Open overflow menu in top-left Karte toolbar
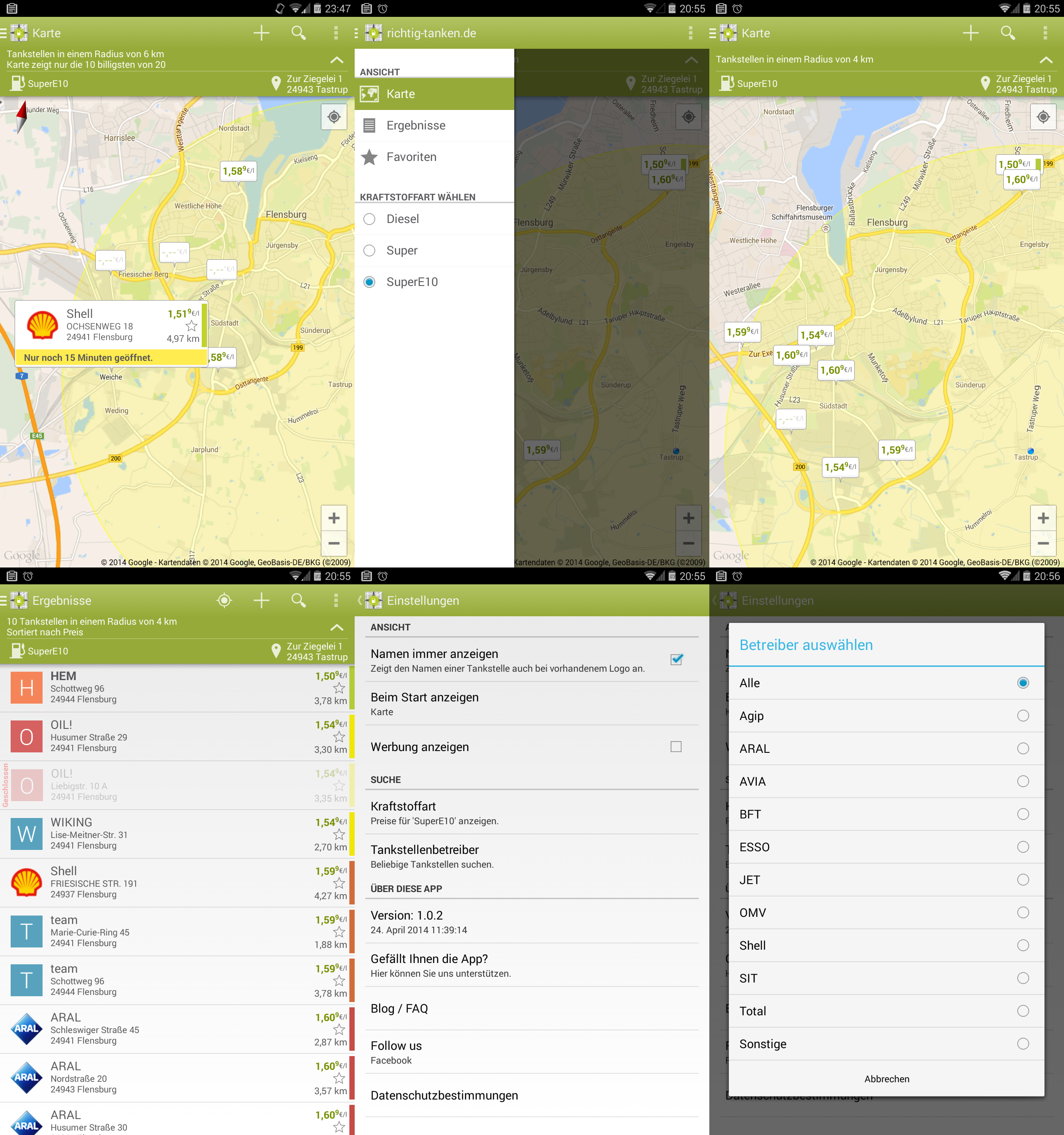 336,33
